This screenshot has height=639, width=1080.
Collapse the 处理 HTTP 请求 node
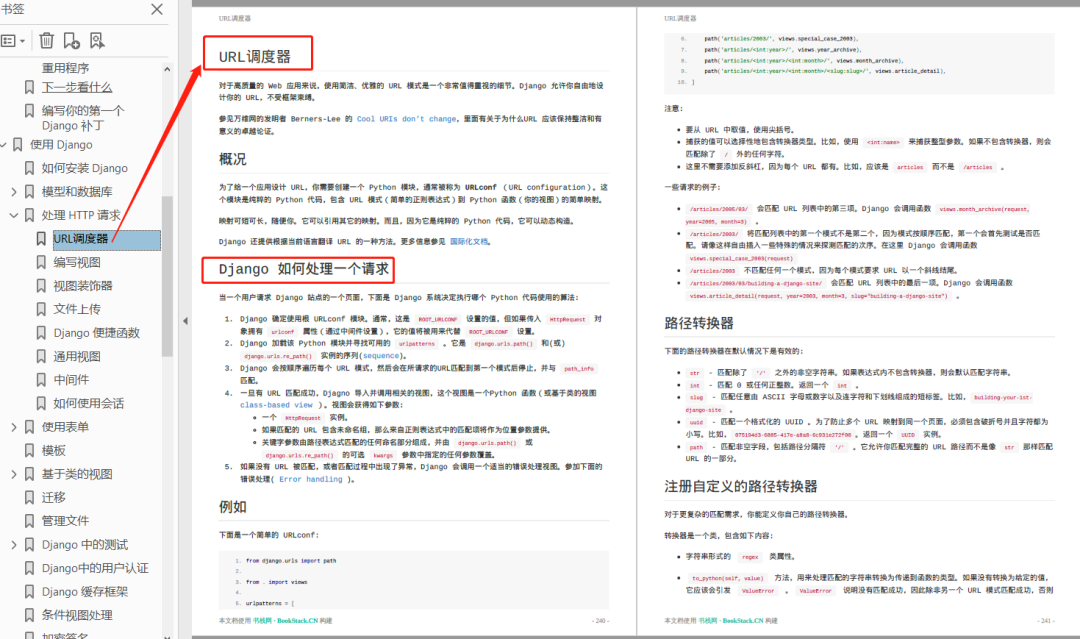coord(14,215)
